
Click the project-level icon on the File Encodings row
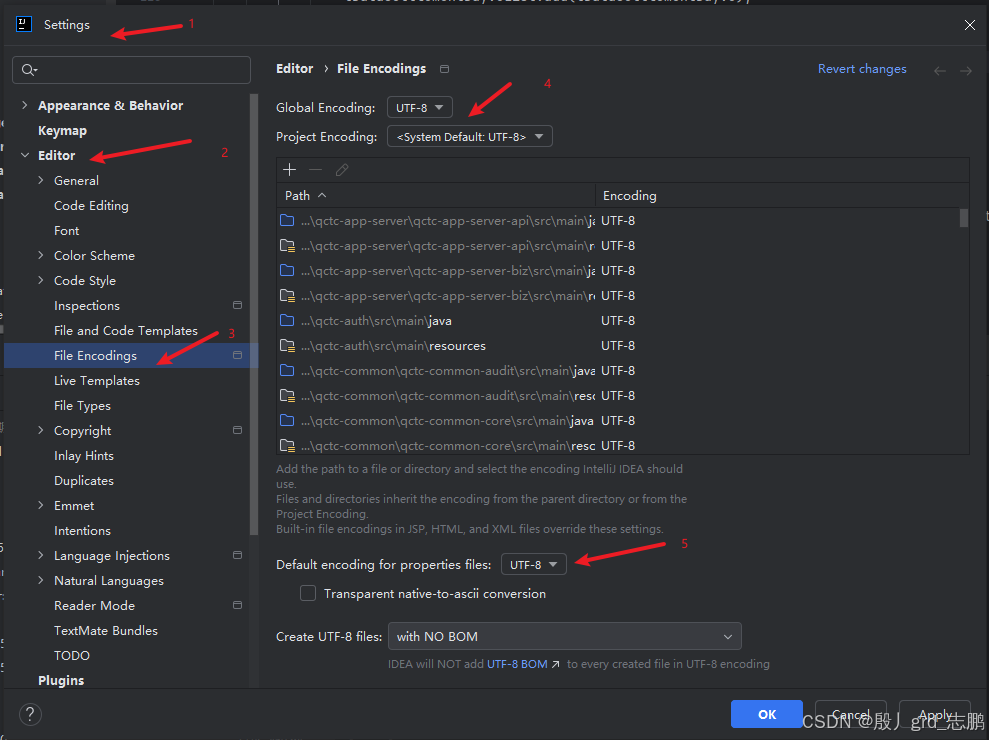[238, 355]
